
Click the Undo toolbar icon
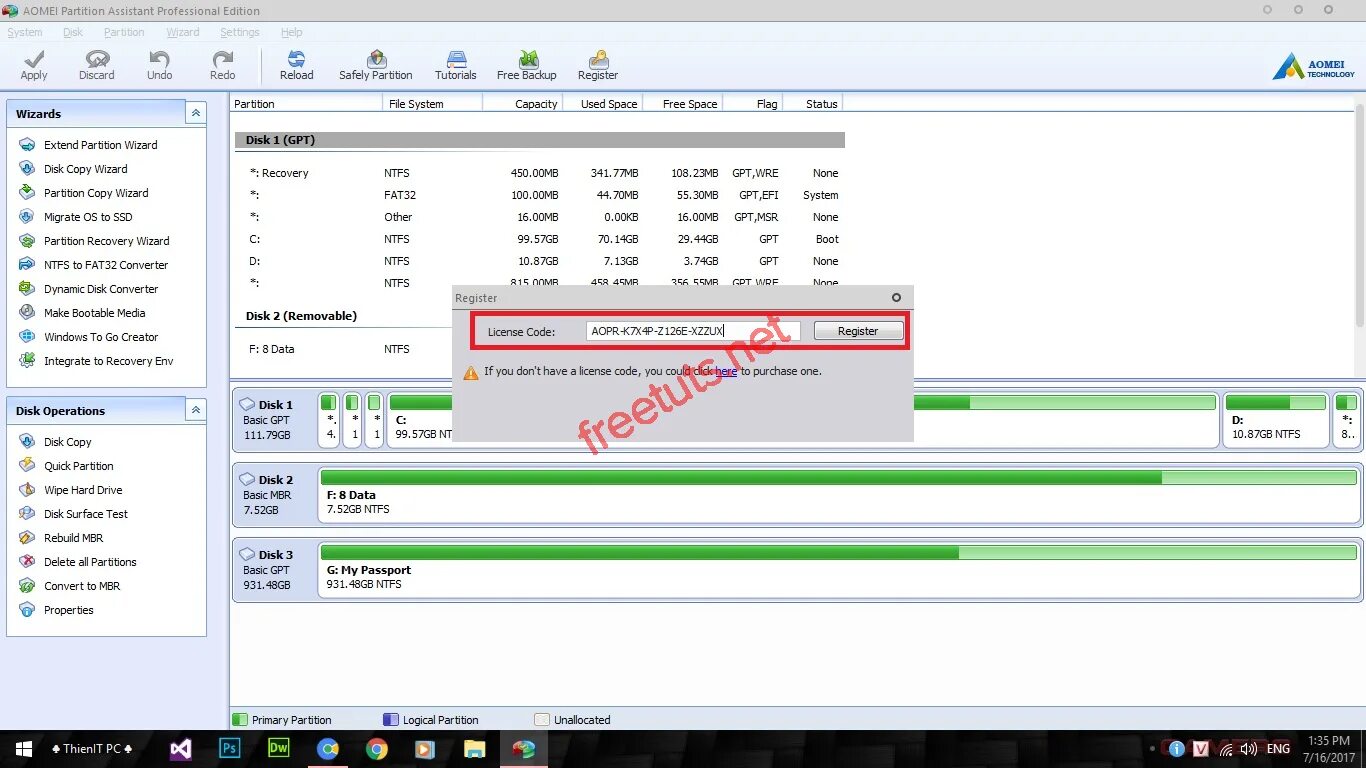click(160, 65)
